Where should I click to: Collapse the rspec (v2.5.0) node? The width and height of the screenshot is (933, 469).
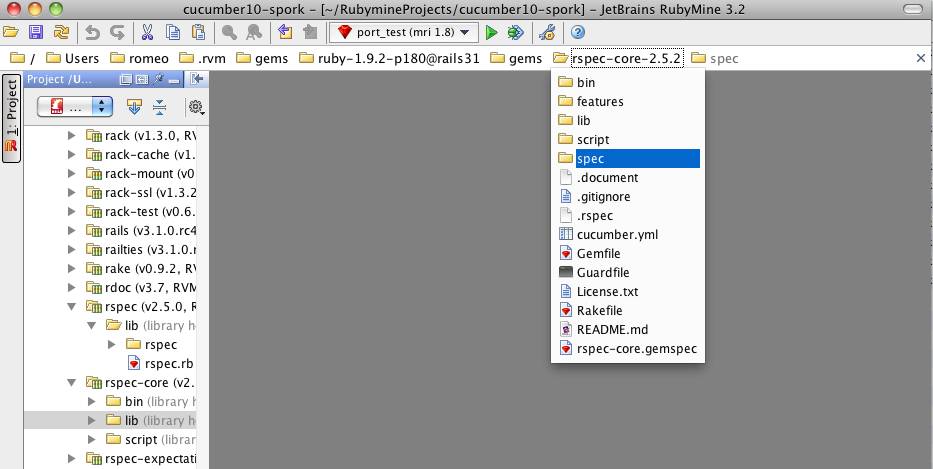point(71,307)
